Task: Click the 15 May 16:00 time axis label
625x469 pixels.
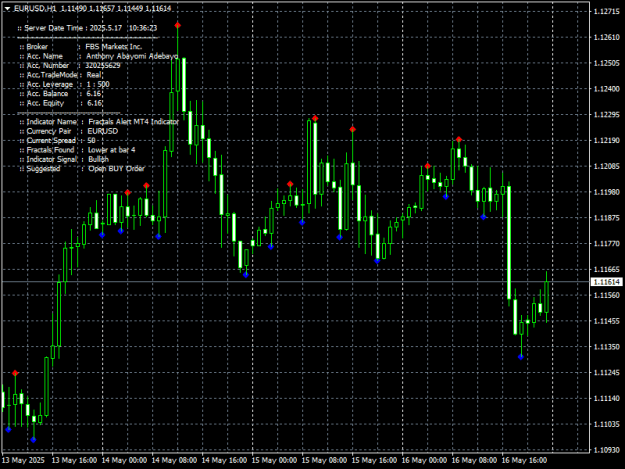Action: pyautogui.click(x=374, y=460)
